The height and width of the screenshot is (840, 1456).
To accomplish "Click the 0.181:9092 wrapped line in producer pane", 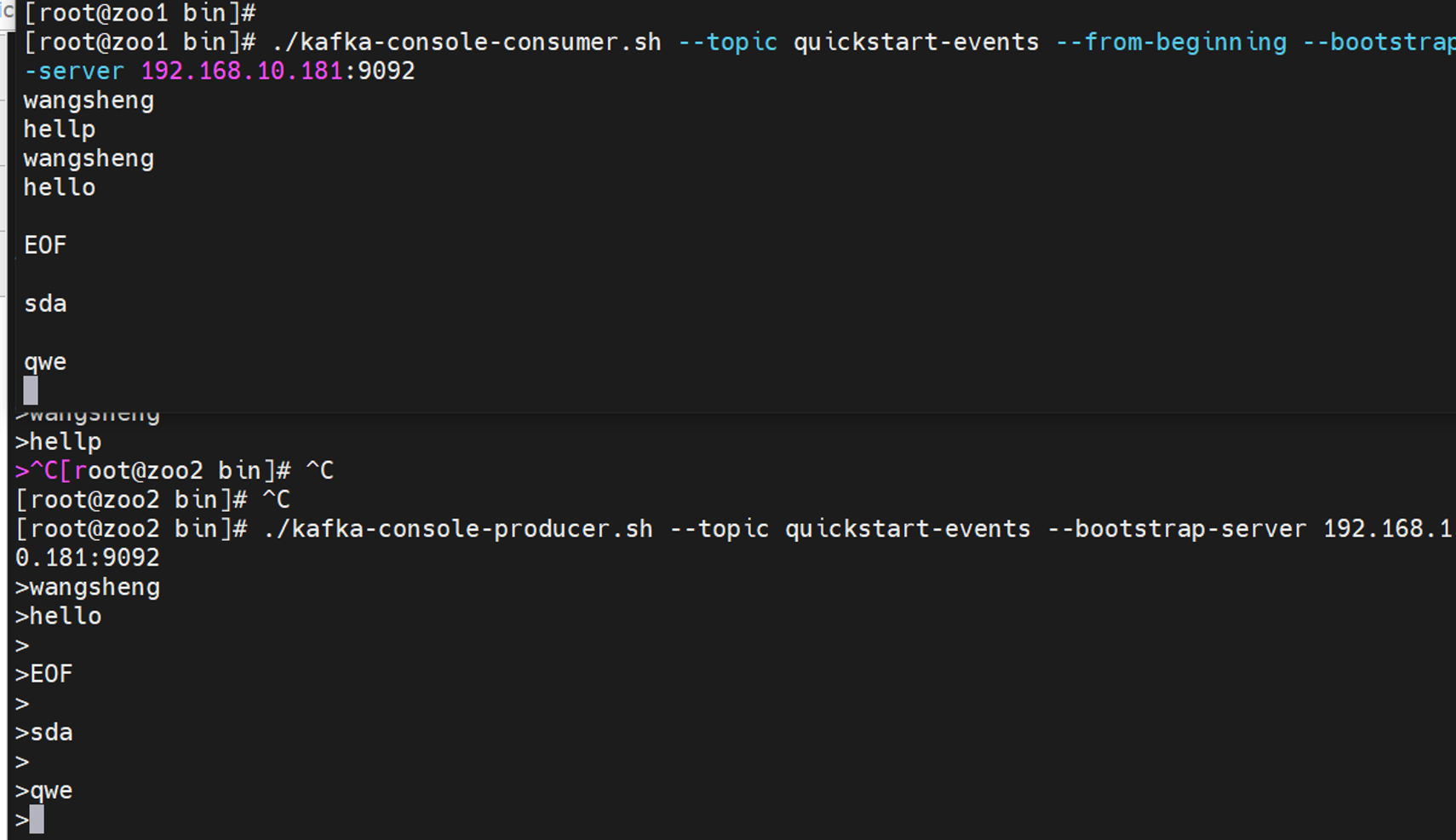I will tap(88, 558).
